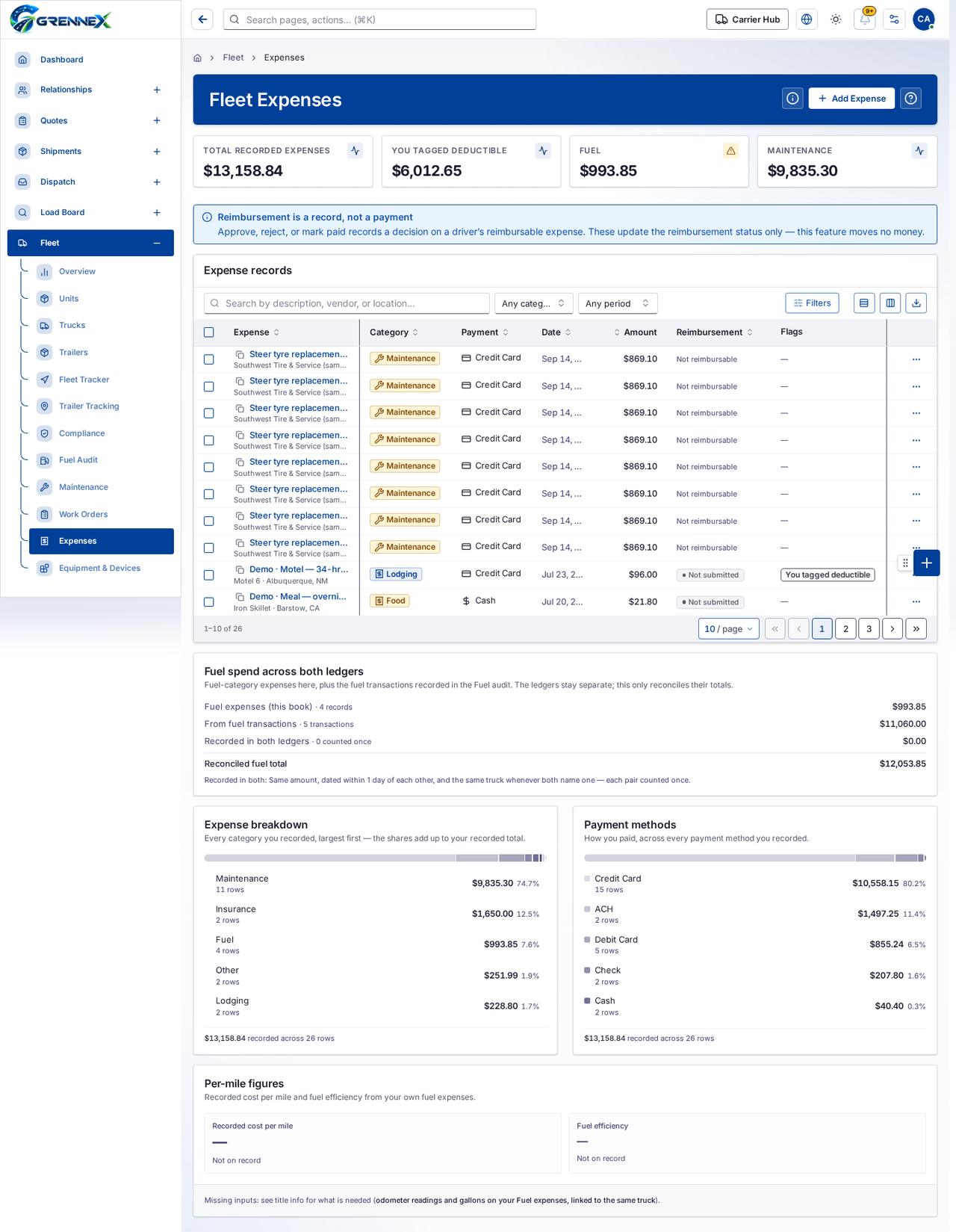Click the Add Expense button

coord(851,98)
